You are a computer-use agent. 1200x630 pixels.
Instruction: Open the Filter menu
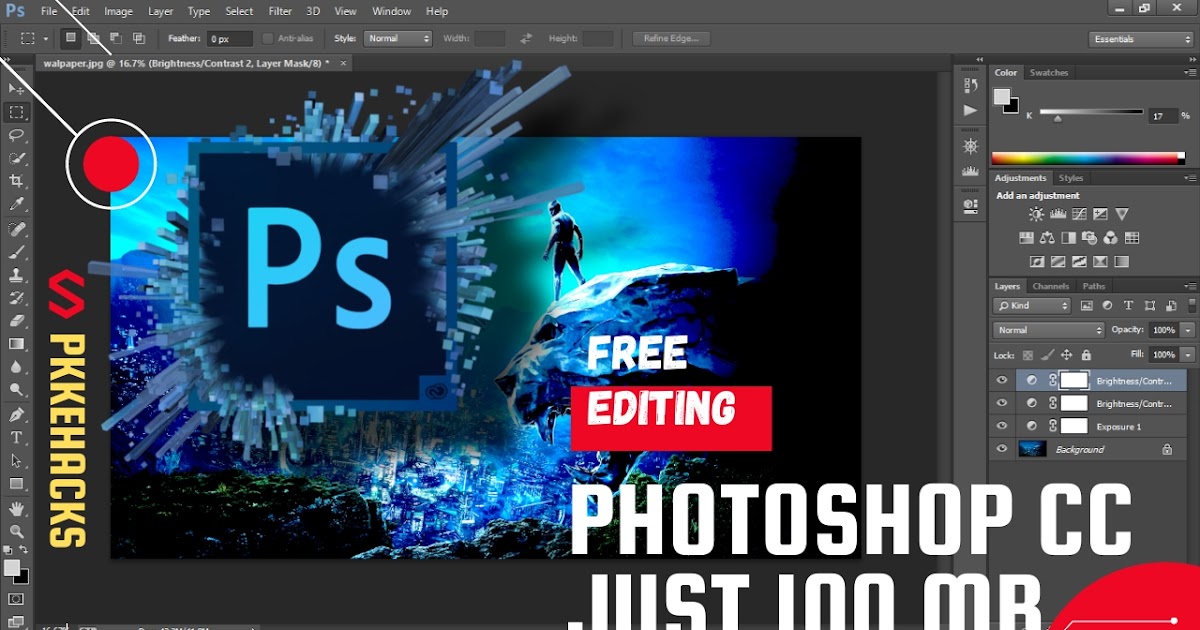tap(280, 11)
